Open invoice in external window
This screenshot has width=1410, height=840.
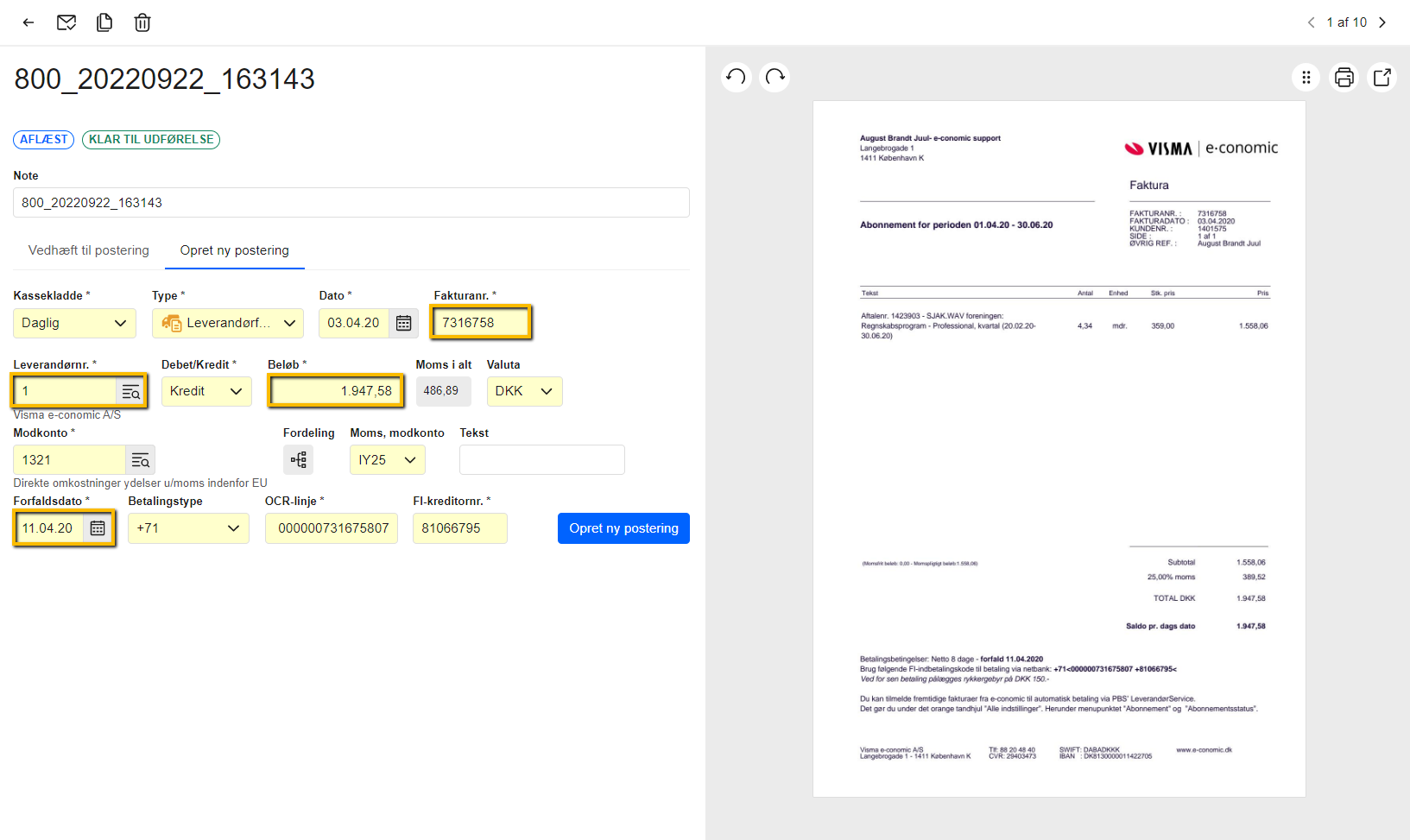pyautogui.click(x=1382, y=77)
